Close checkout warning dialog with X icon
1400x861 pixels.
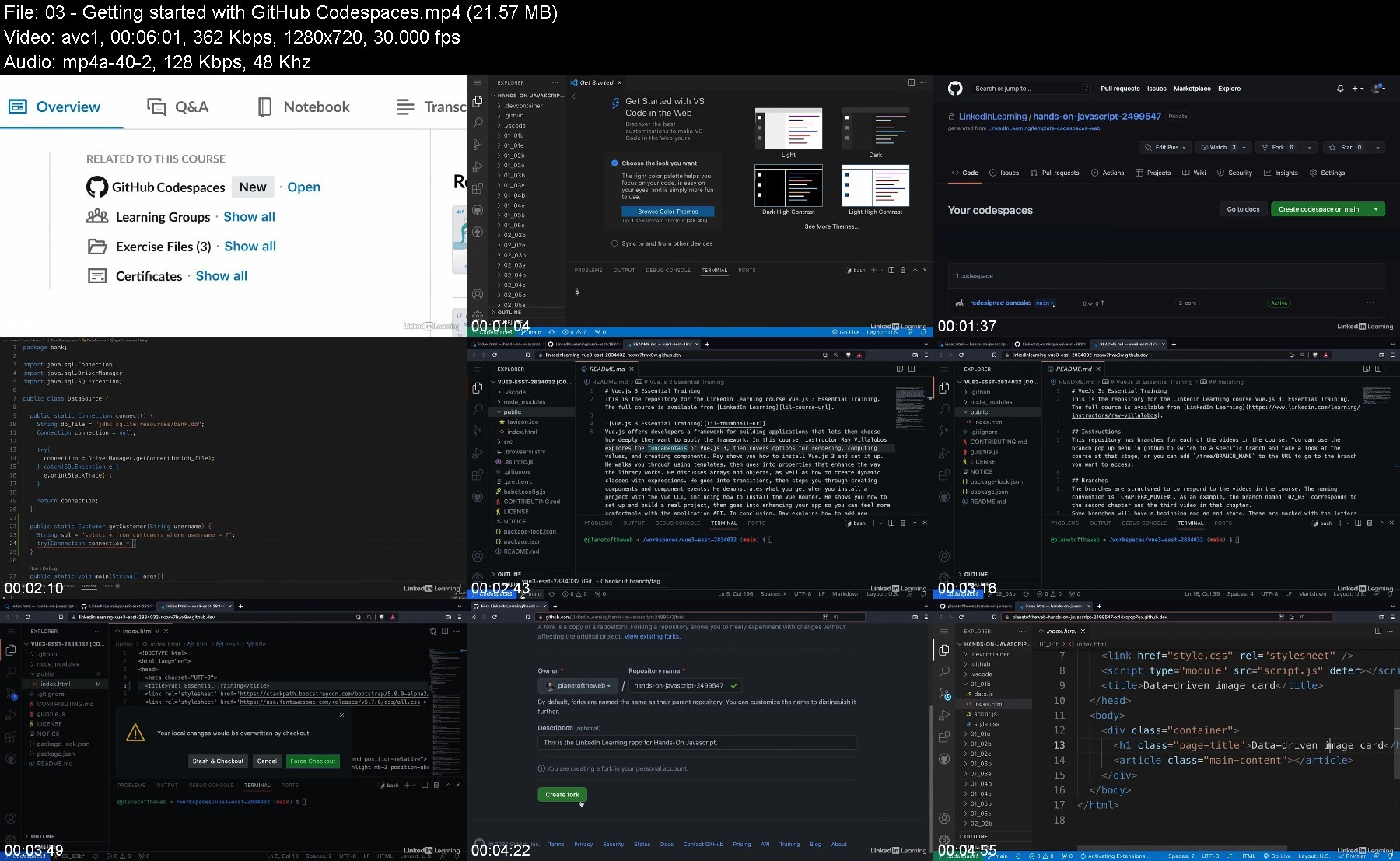coord(341,716)
